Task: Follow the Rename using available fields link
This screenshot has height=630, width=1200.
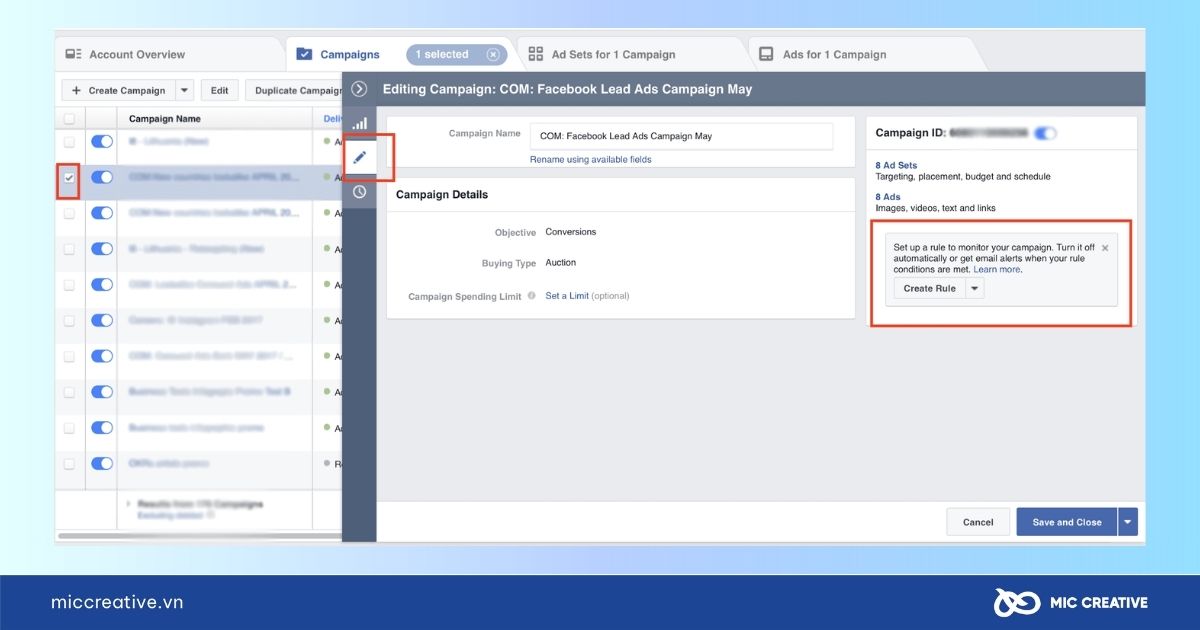Action: point(591,159)
